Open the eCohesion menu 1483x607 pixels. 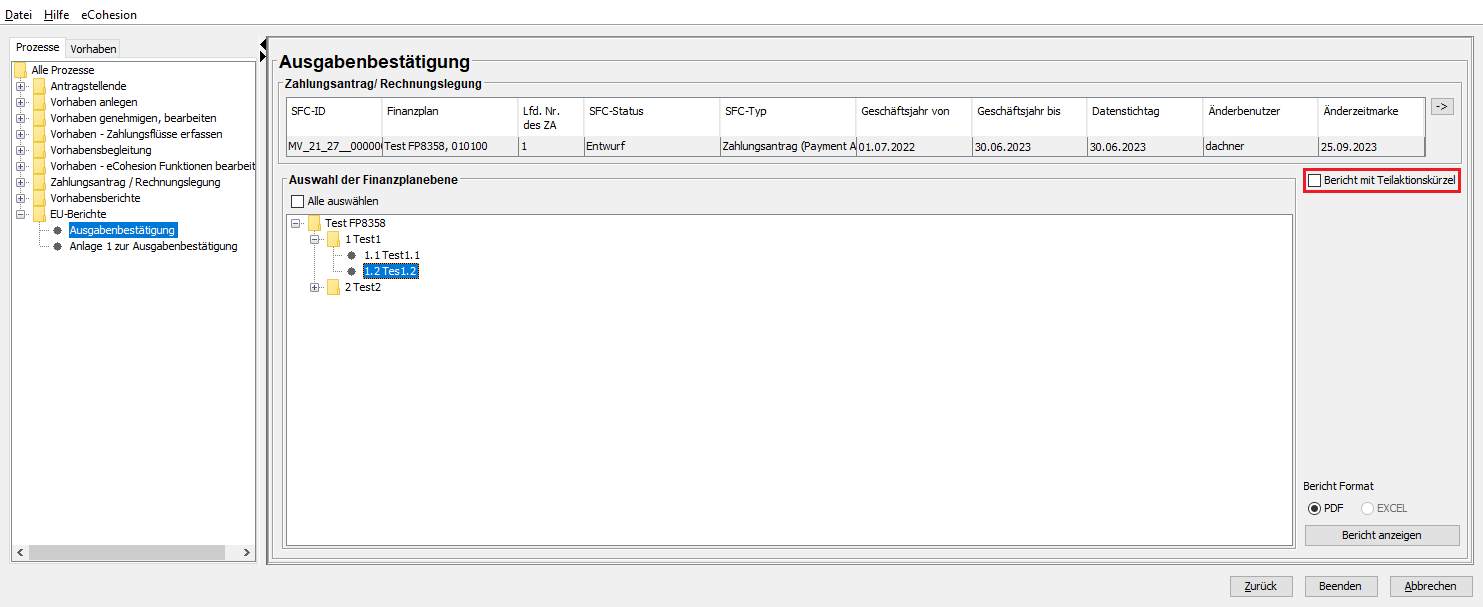coord(109,15)
